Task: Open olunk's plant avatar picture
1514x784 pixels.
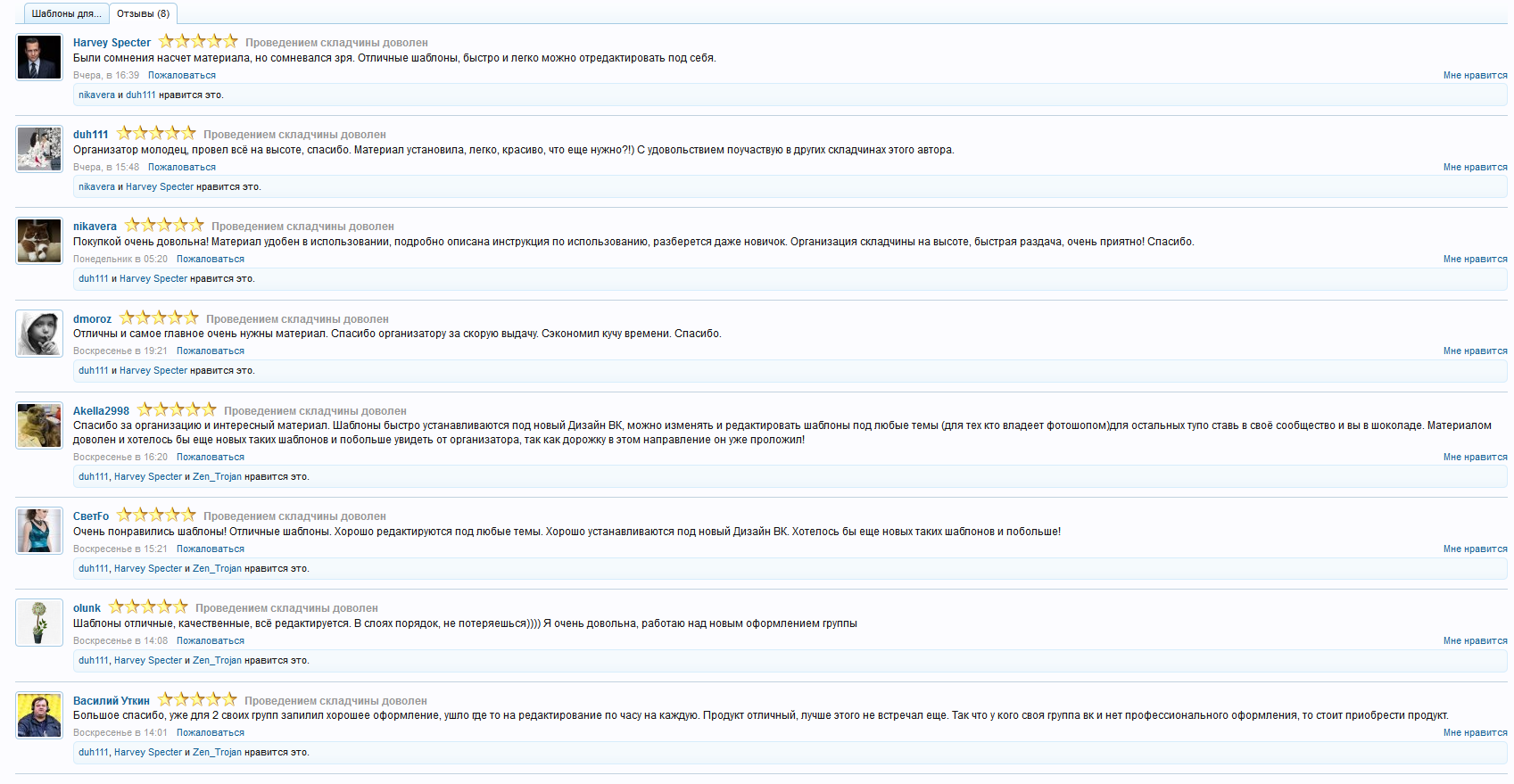Action: [x=39, y=623]
